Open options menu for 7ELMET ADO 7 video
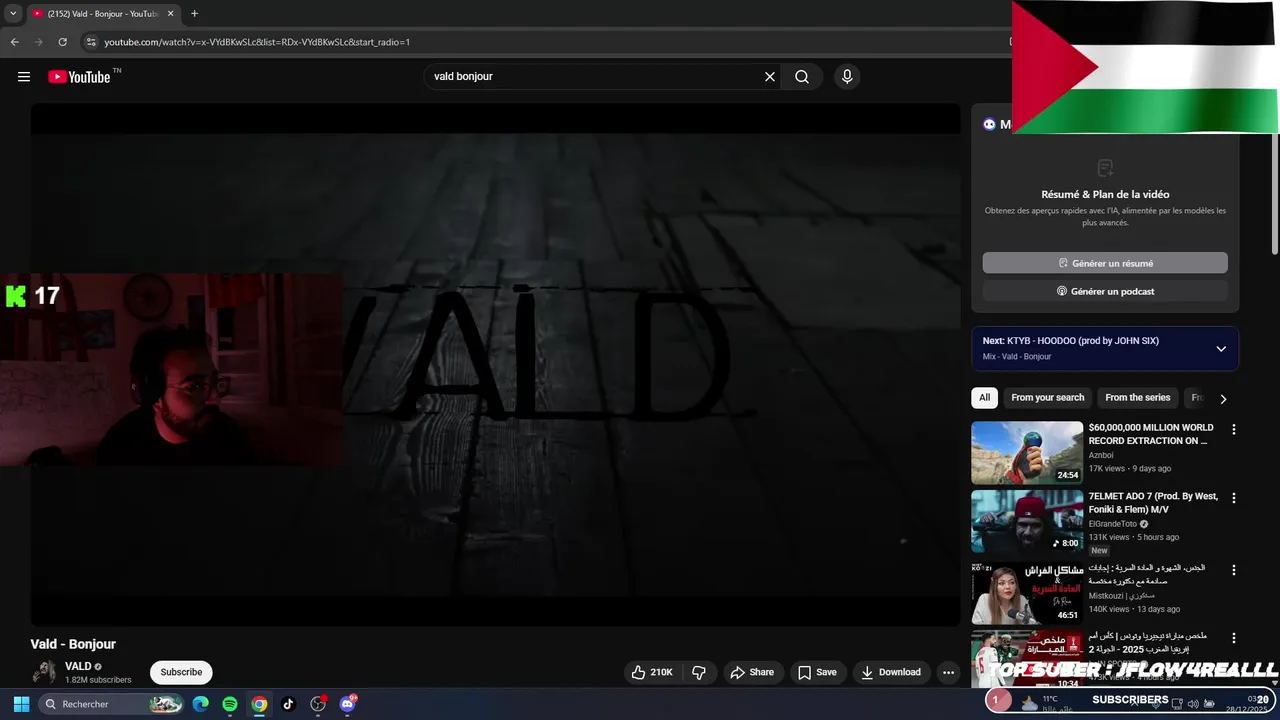The width and height of the screenshot is (1280, 720). coord(1233,497)
